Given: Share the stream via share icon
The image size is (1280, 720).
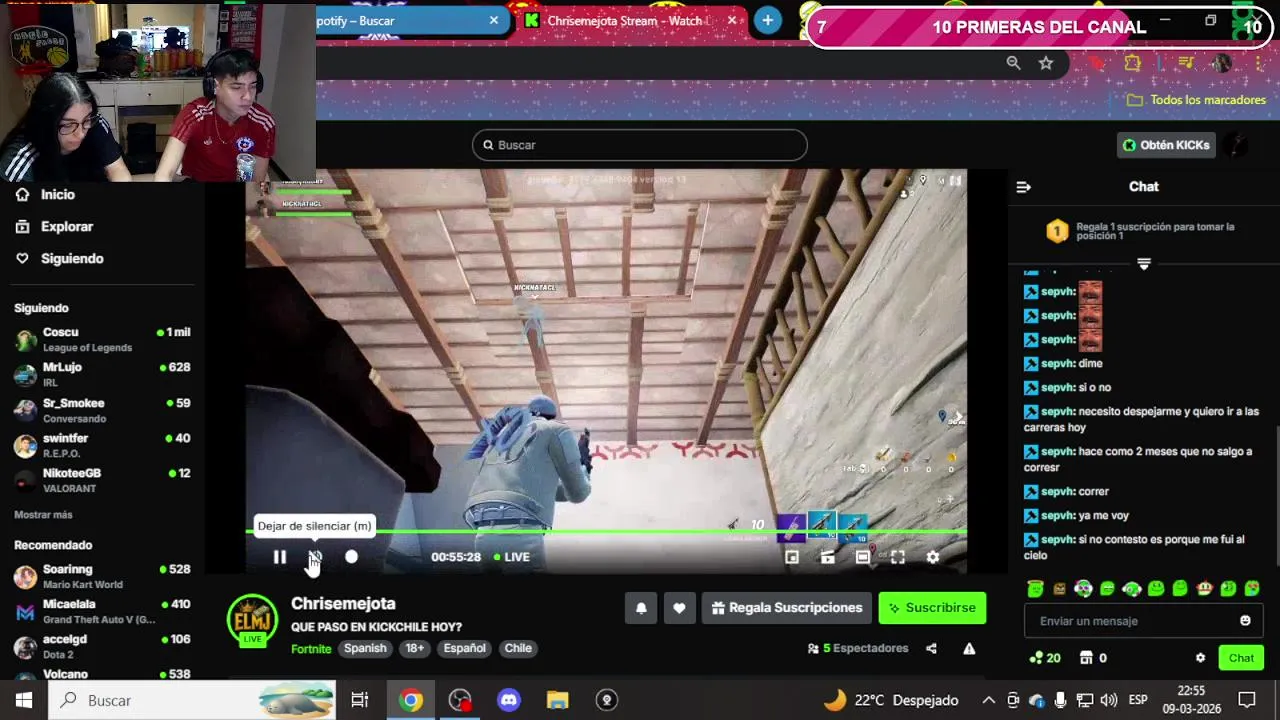Looking at the screenshot, I should click(x=931, y=648).
